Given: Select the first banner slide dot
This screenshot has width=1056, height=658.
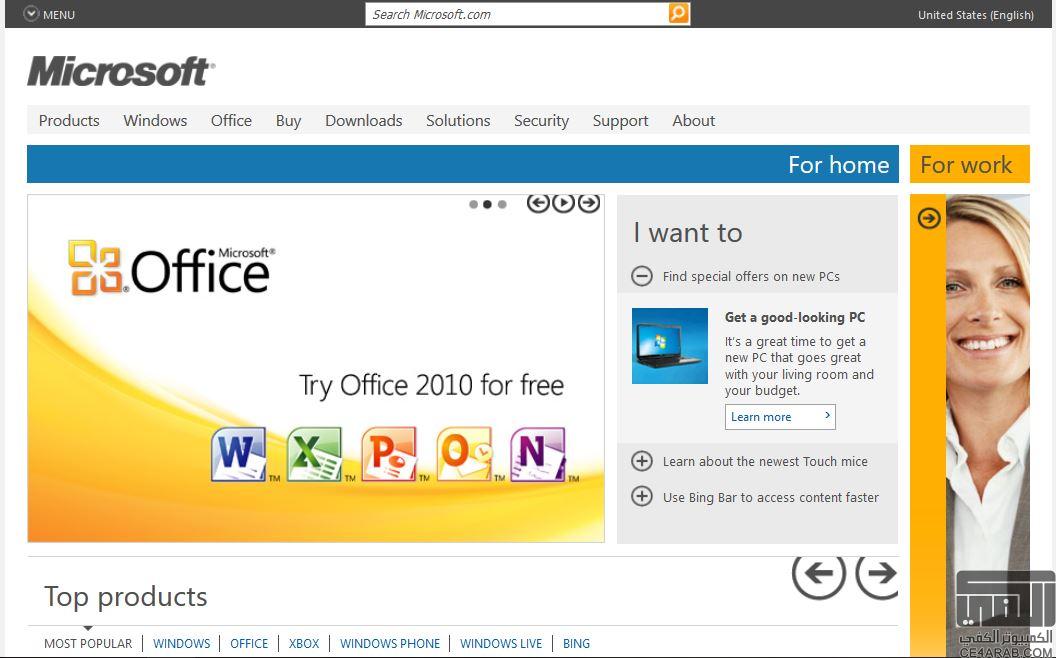Looking at the screenshot, I should point(473,205).
